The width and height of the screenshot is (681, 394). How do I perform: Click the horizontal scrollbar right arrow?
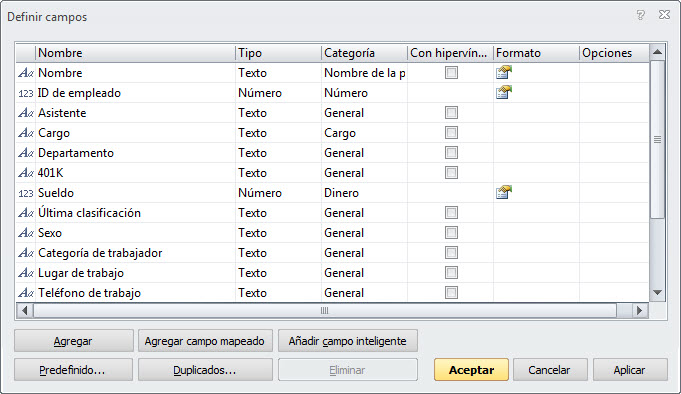639,311
